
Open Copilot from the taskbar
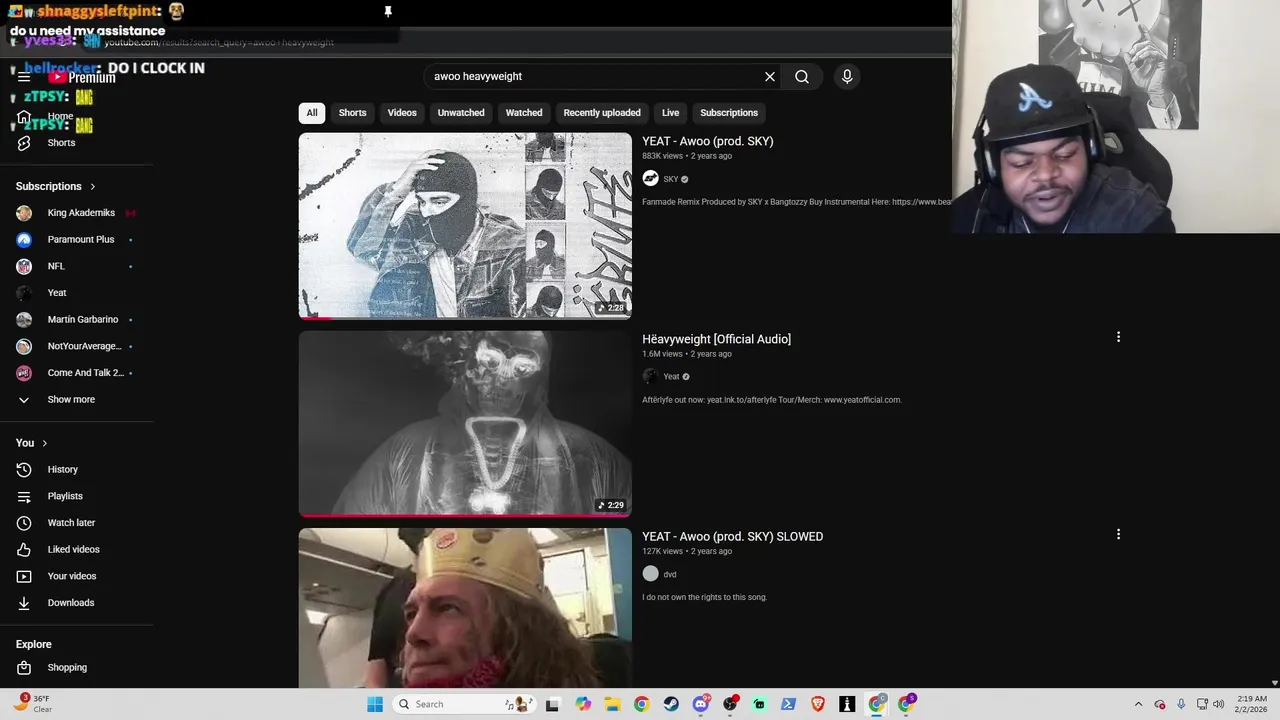click(x=583, y=704)
